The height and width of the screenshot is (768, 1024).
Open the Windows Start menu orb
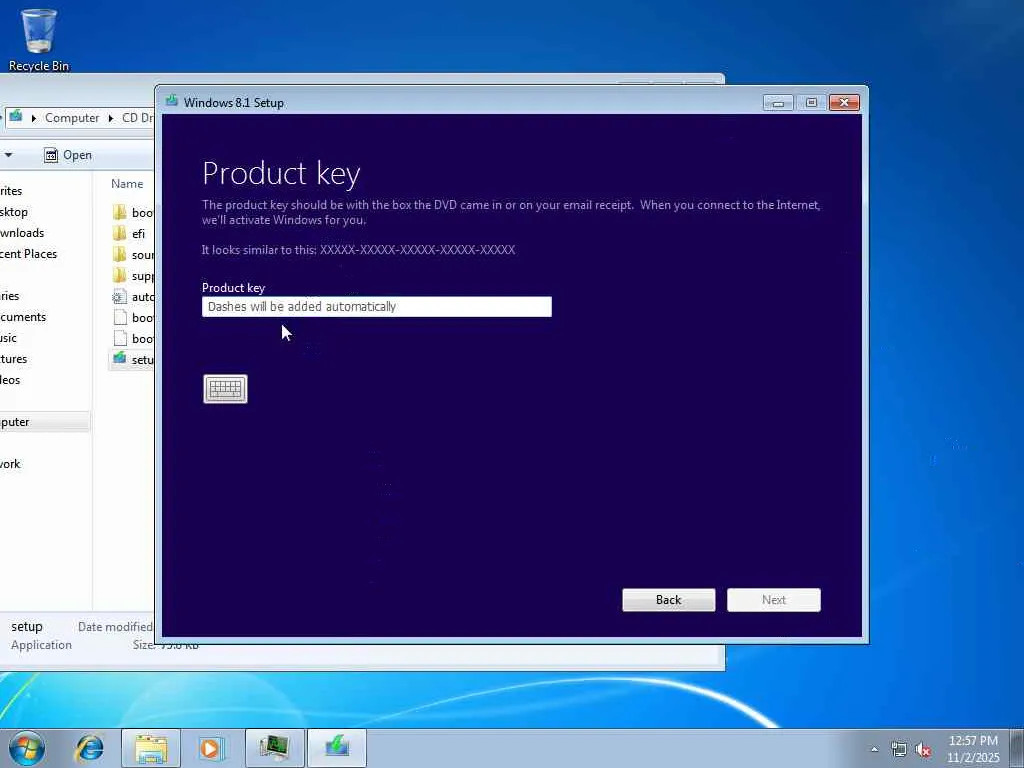point(27,748)
